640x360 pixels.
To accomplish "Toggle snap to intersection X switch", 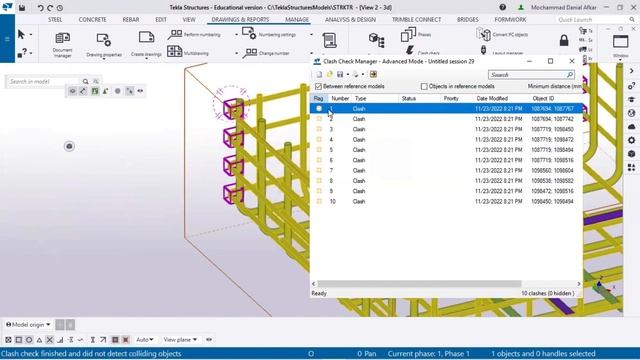I will coord(49,340).
